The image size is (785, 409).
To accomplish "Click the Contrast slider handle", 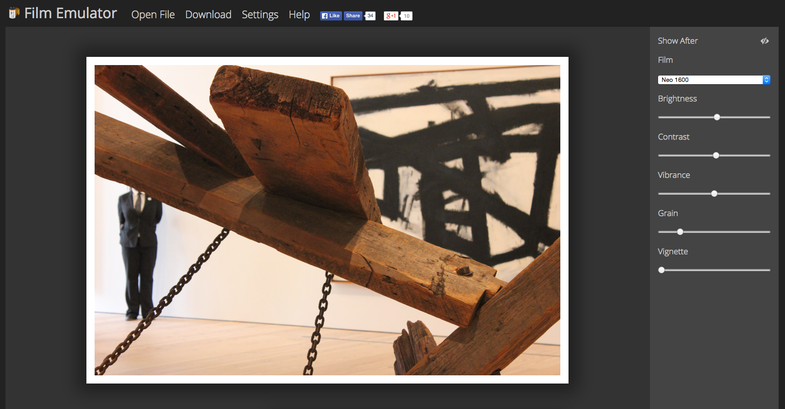I will (716, 155).
